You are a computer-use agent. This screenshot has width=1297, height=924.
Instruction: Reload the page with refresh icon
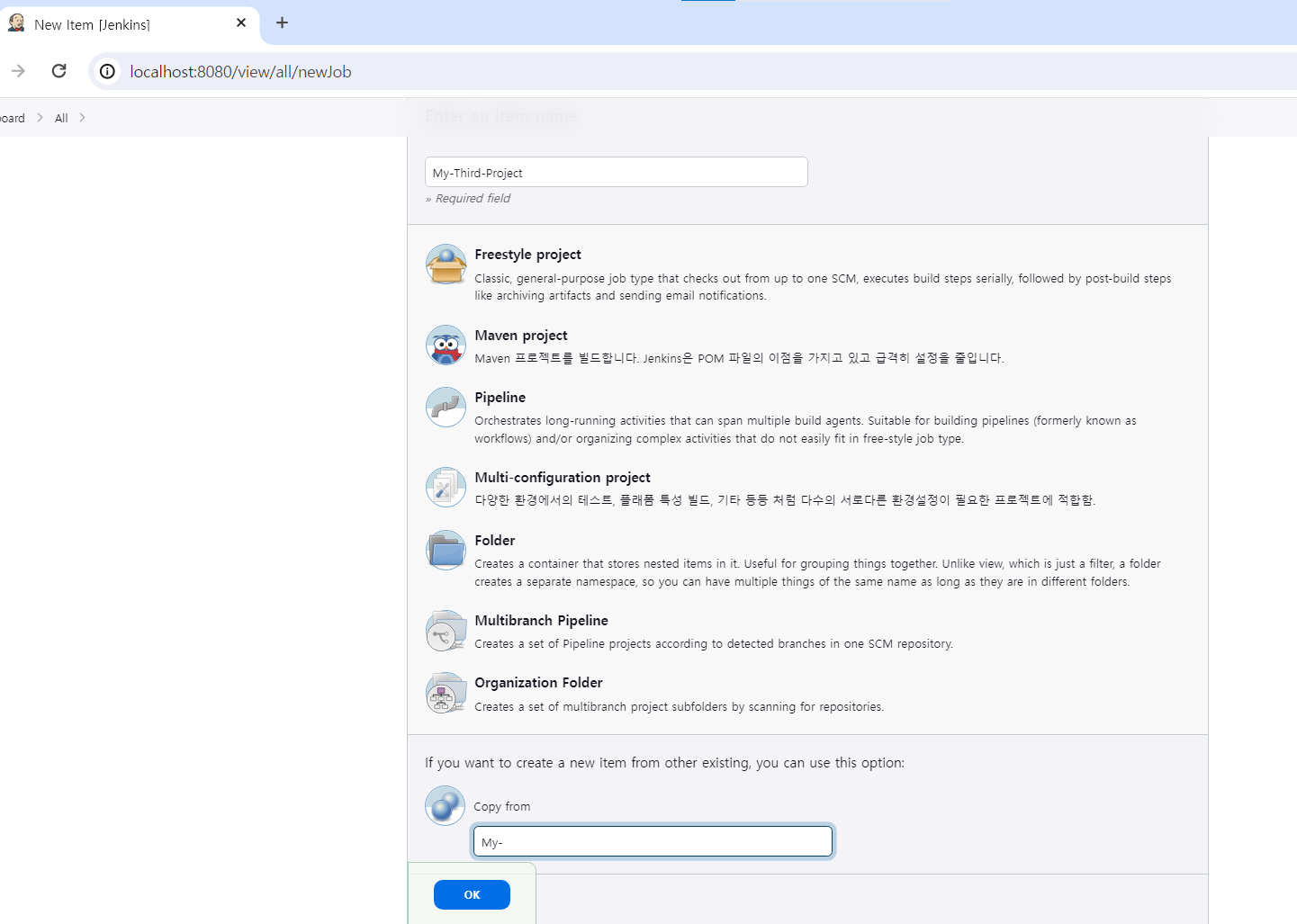pos(59,71)
